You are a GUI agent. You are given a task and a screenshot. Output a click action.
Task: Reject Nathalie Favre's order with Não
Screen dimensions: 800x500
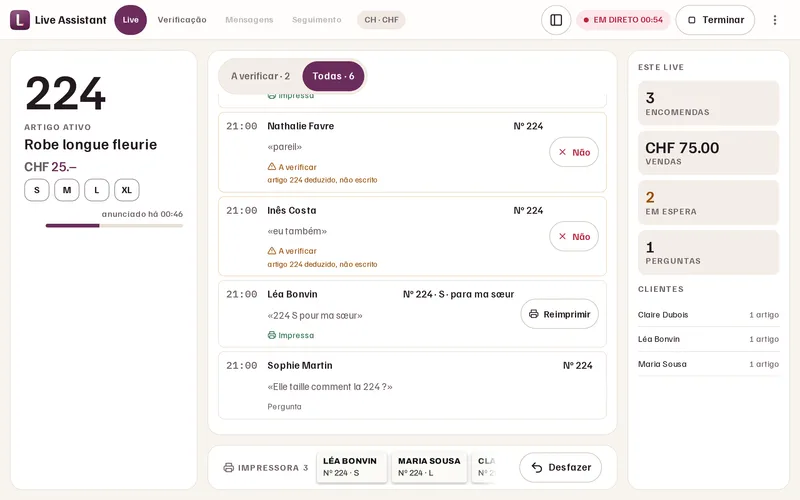click(x=574, y=152)
